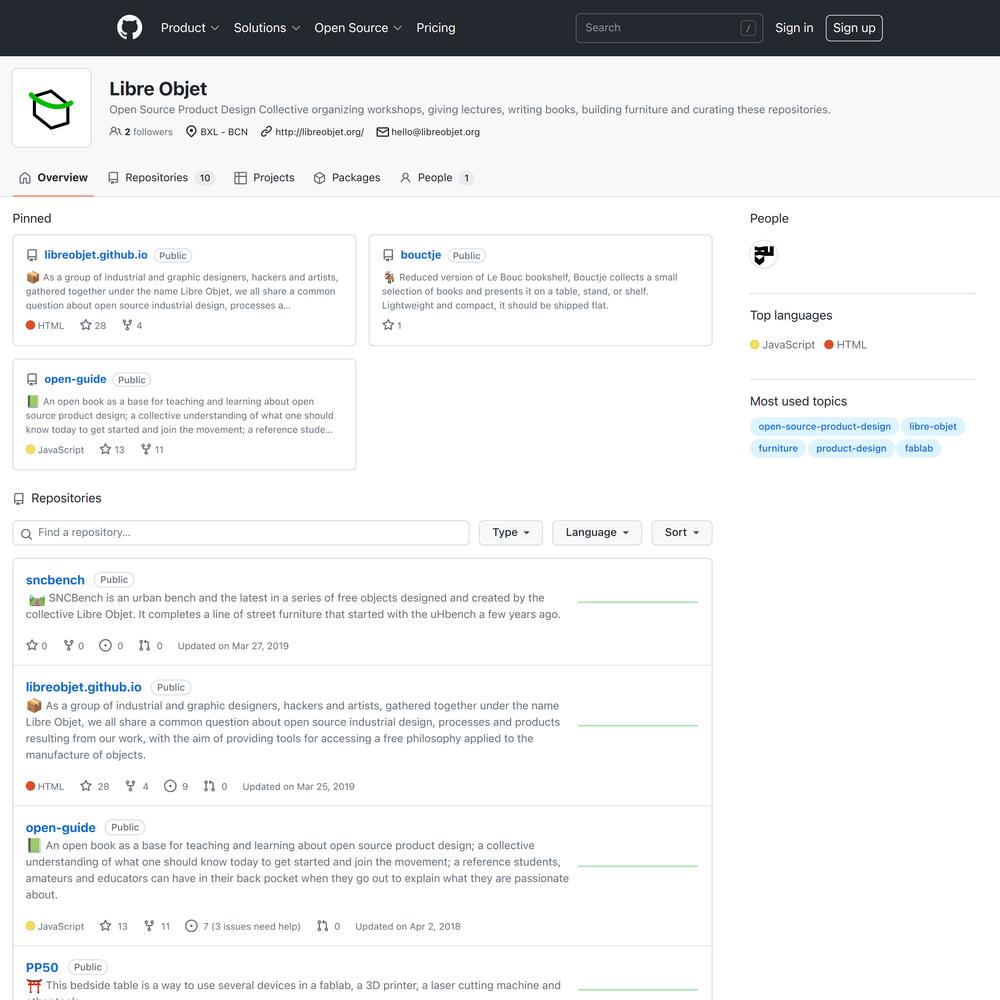The width and height of the screenshot is (1000, 1000).
Task: Open stars 13 in open-guide list row
Action: tap(114, 926)
